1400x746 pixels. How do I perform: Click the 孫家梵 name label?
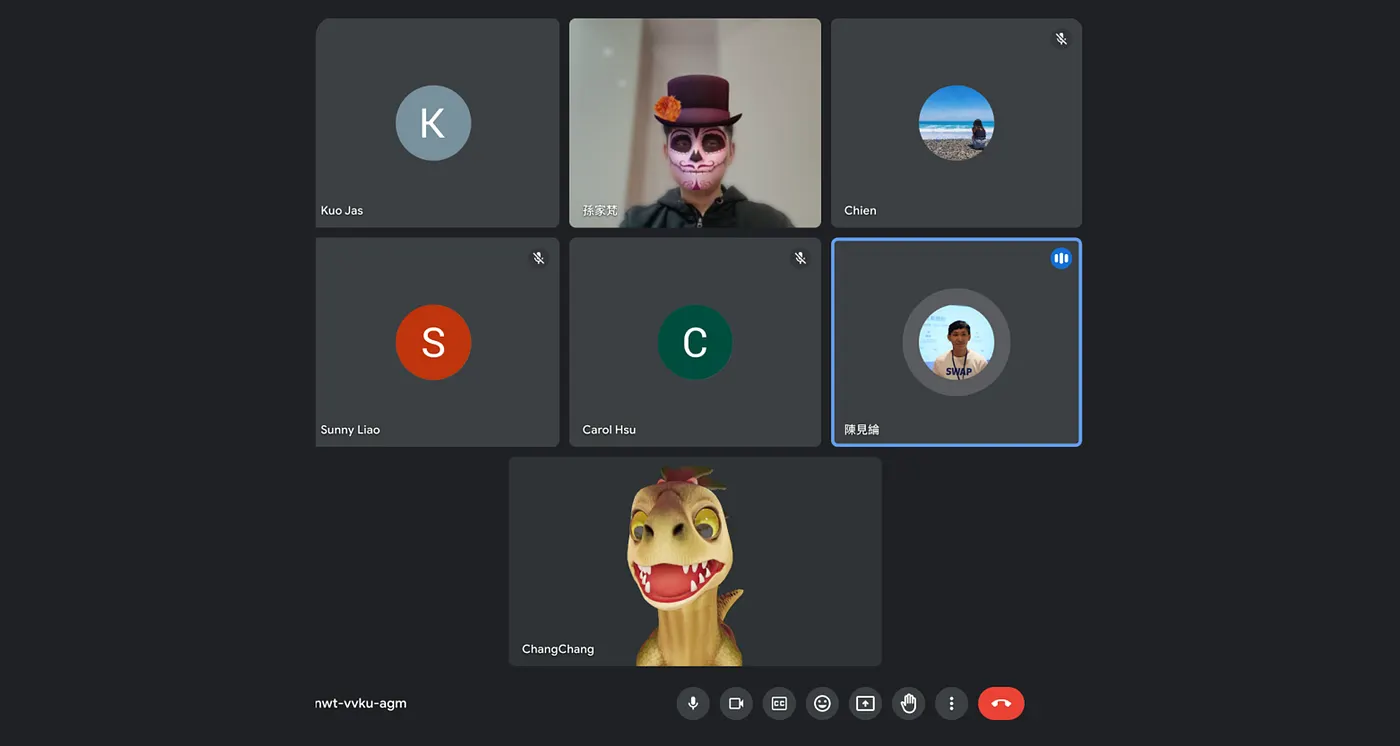600,210
